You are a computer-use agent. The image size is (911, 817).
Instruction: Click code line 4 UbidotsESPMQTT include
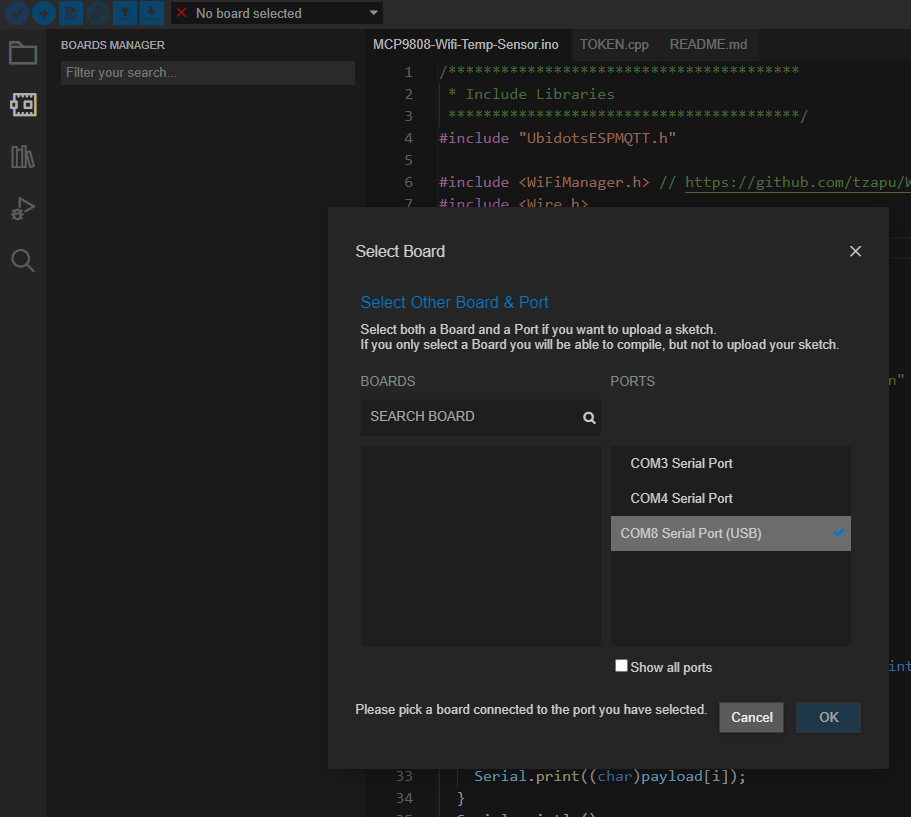click(557, 138)
